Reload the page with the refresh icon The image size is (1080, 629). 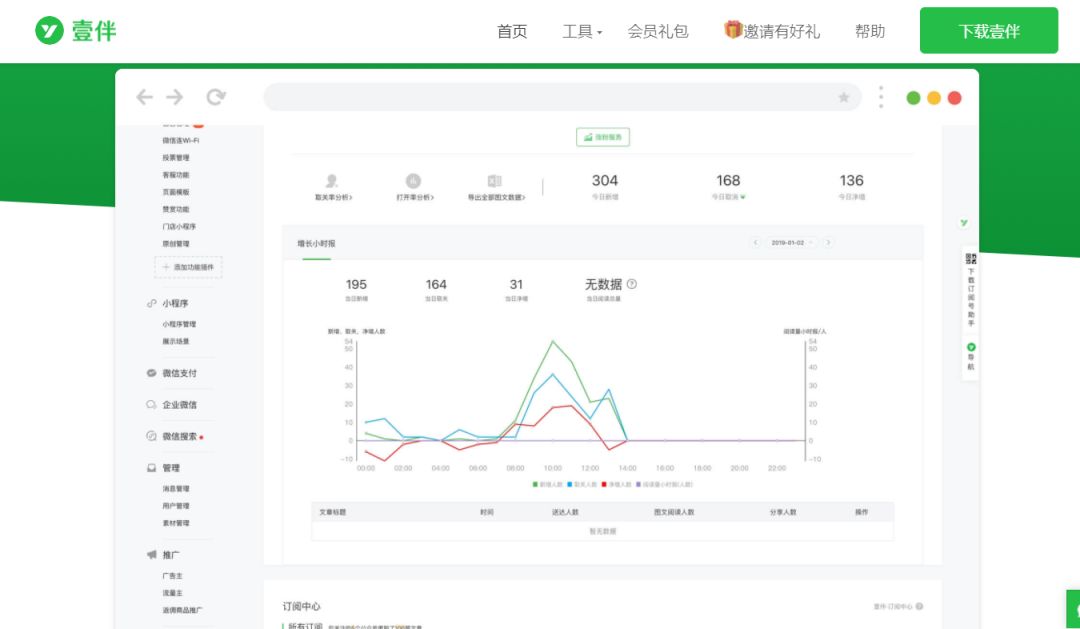215,97
